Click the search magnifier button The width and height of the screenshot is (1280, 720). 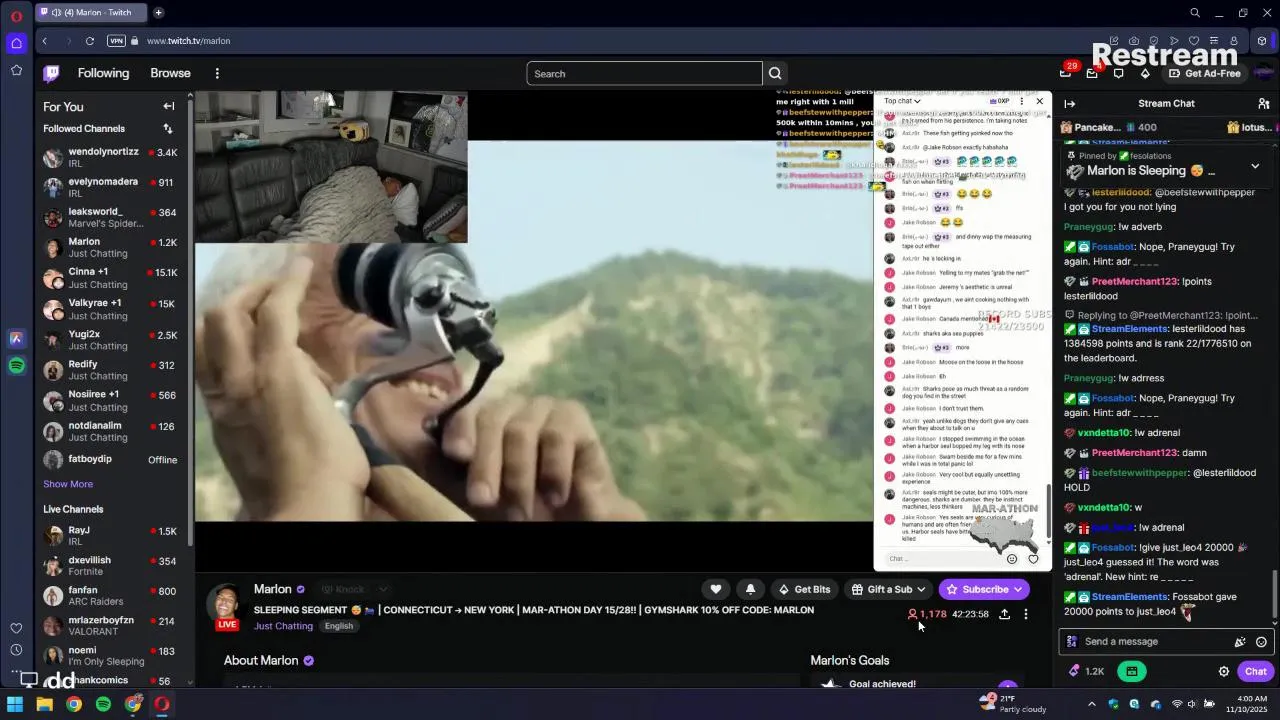775,73
